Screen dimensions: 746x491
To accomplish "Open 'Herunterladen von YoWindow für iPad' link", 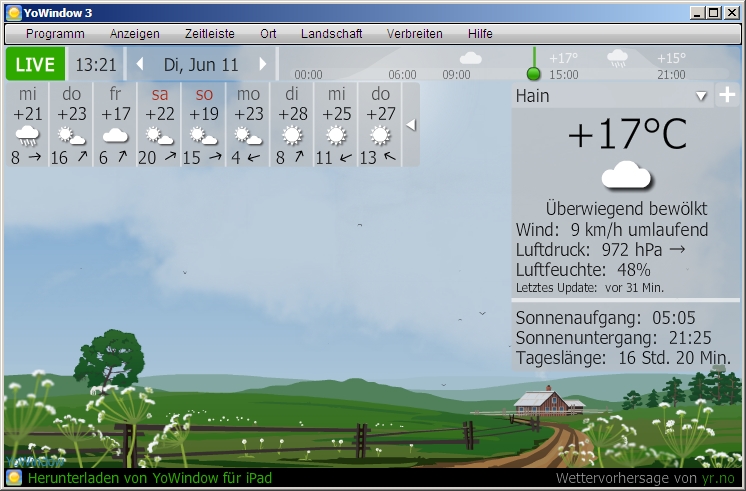I will (x=150, y=478).
